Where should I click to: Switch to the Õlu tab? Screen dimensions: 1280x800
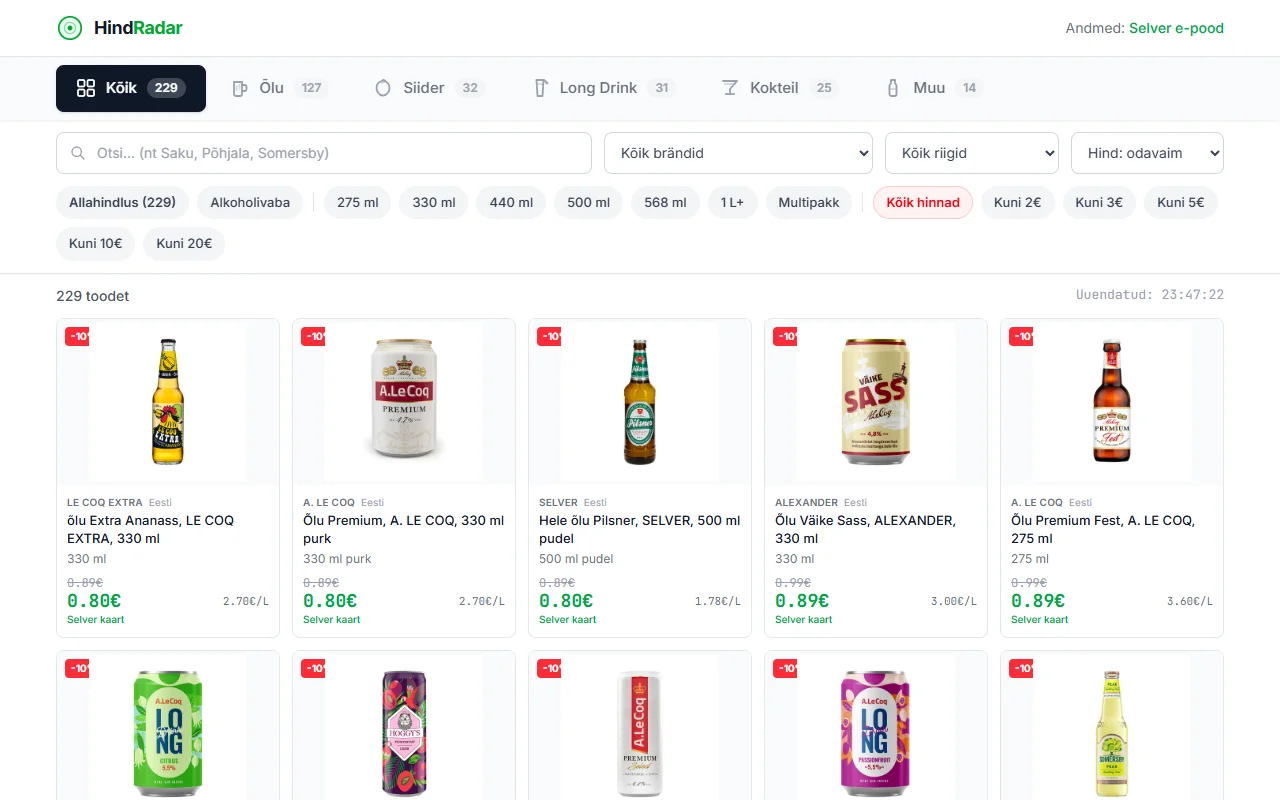point(279,88)
